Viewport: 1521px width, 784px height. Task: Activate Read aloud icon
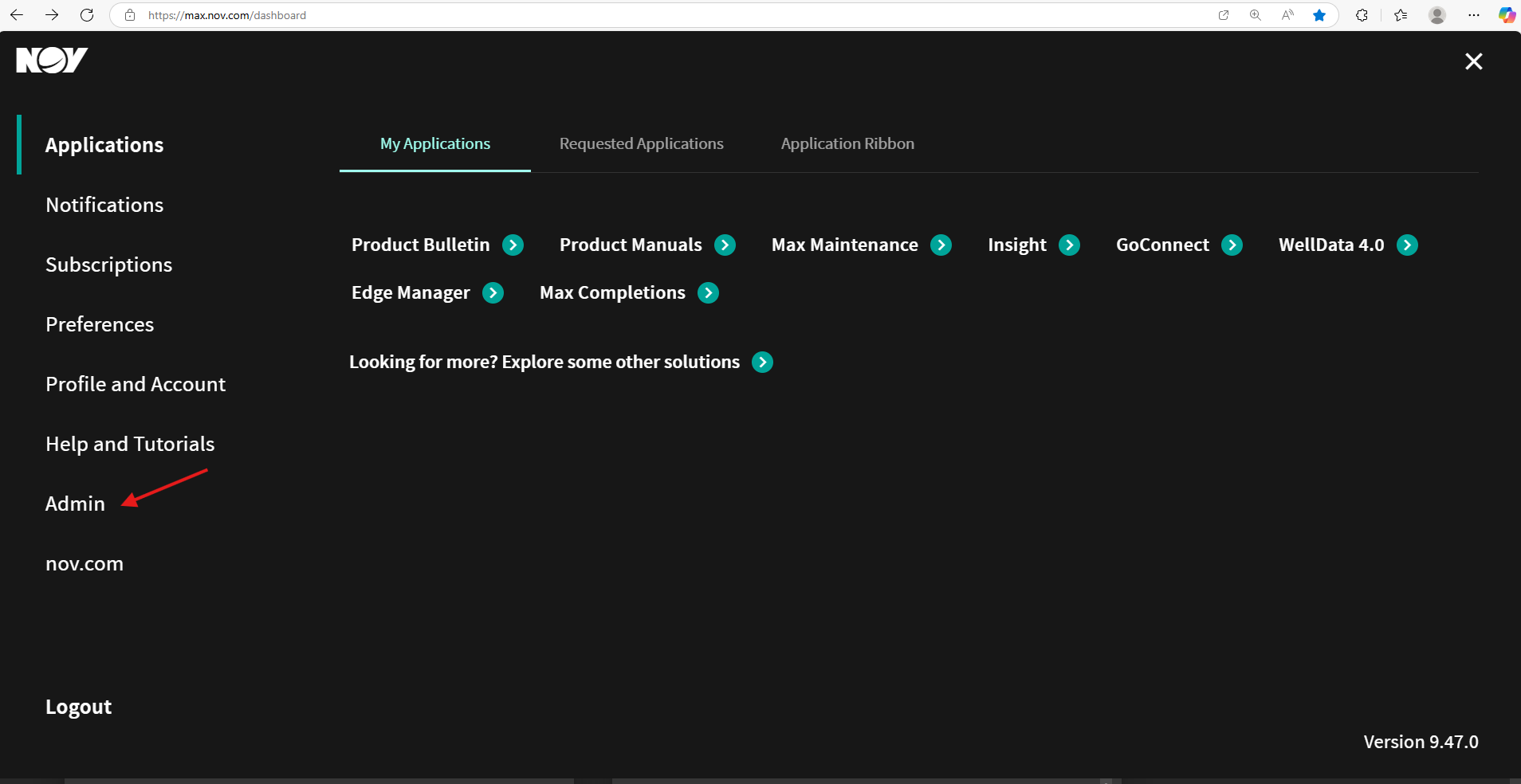click(x=1287, y=15)
